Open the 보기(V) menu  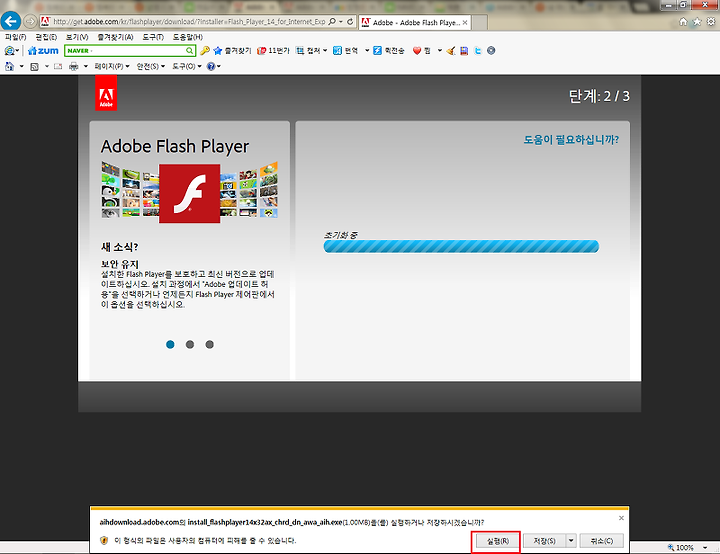77,37
